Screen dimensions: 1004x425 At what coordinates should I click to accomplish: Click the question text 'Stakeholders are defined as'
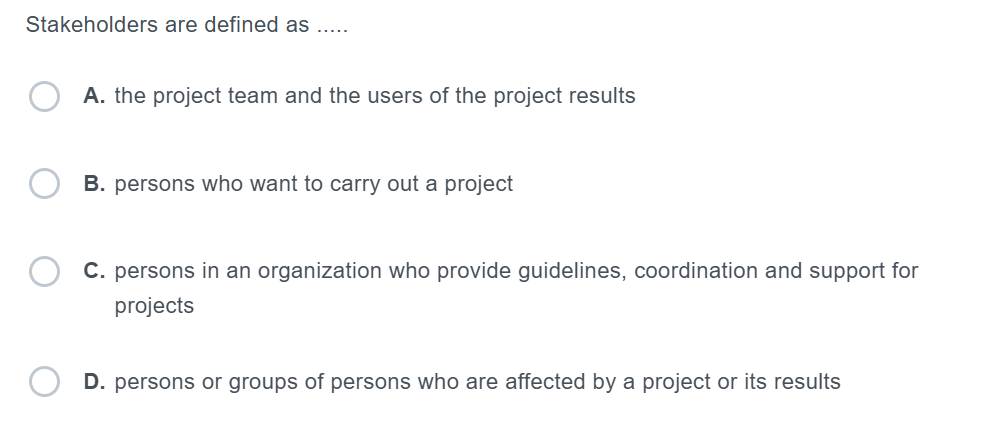pos(167,26)
